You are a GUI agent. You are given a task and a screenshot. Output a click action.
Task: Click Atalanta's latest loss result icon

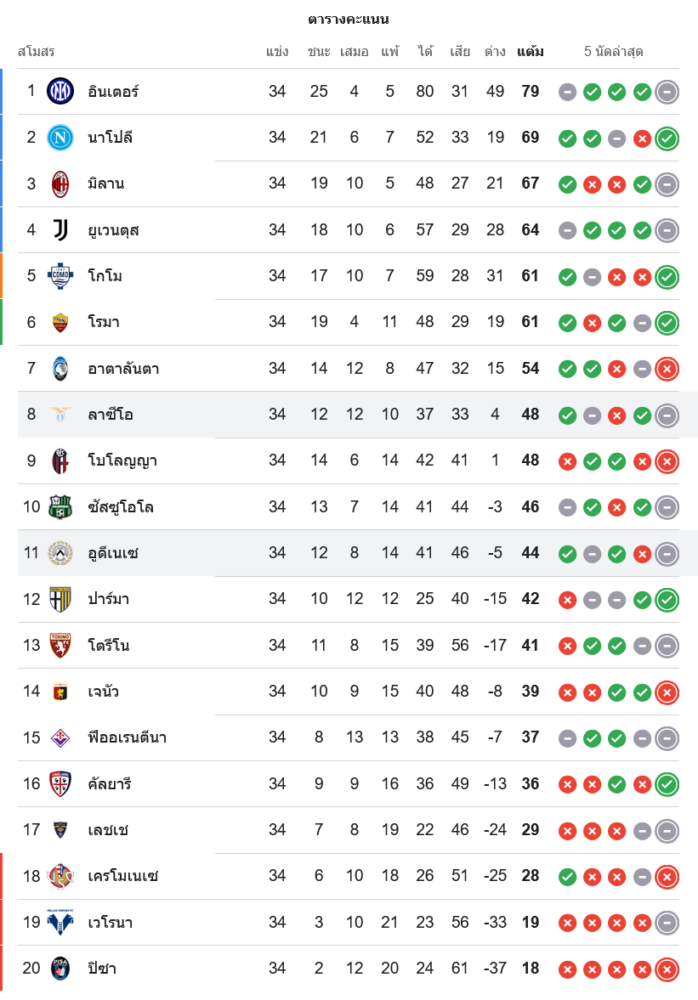[x=667, y=369]
